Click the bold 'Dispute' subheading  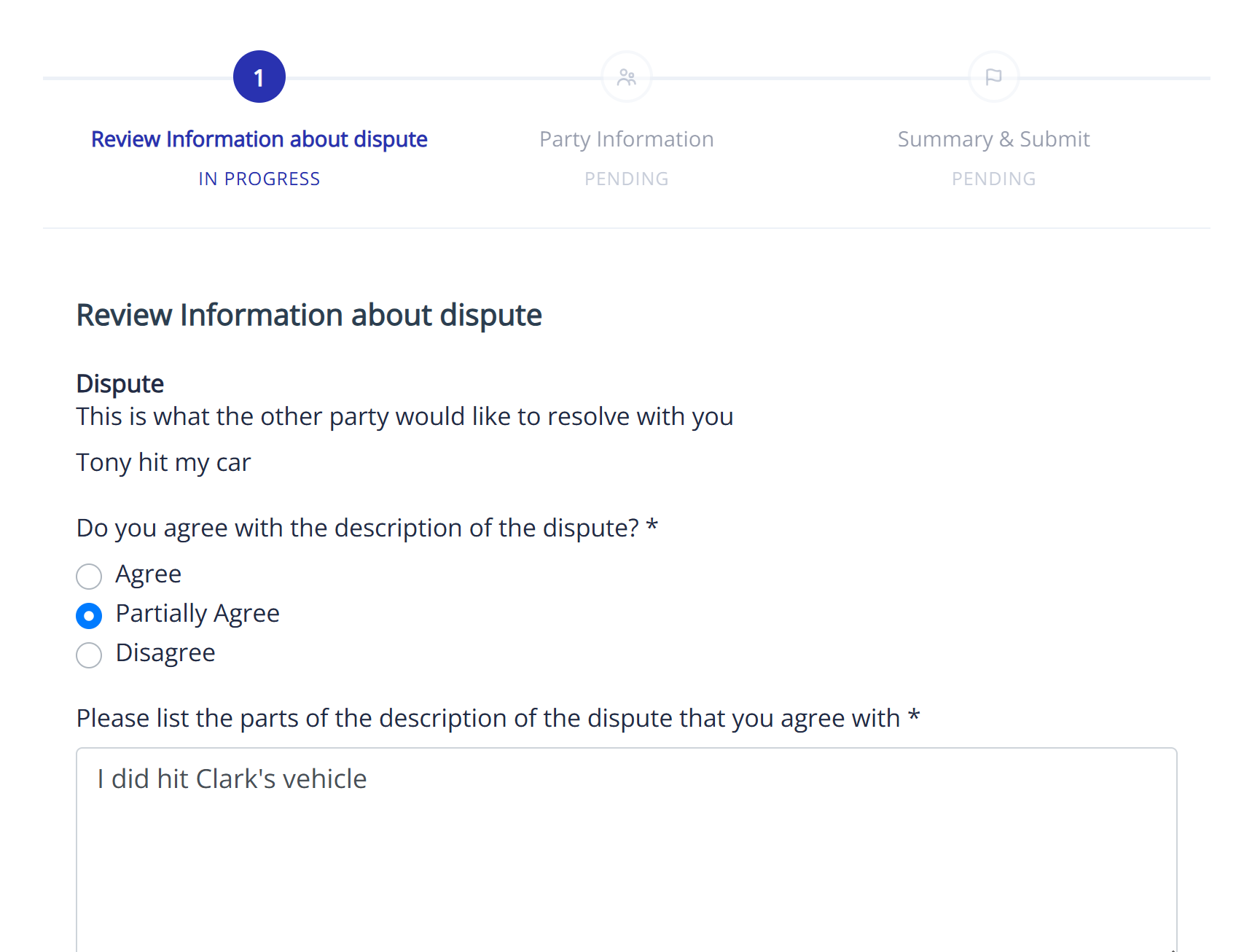pos(120,383)
